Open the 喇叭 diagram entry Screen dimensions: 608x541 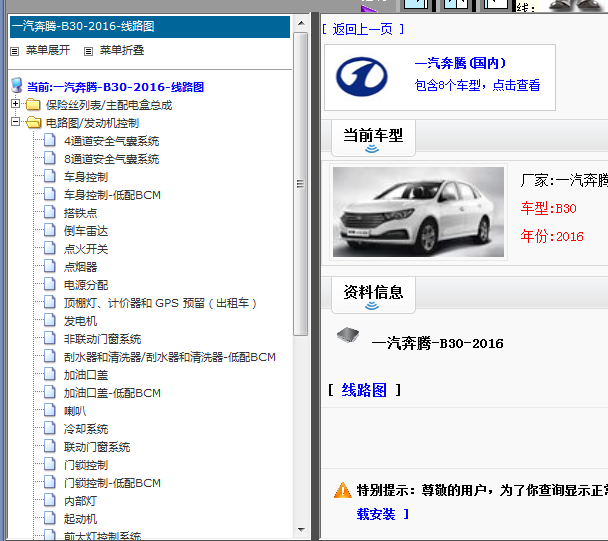pyautogui.click(x=75, y=411)
